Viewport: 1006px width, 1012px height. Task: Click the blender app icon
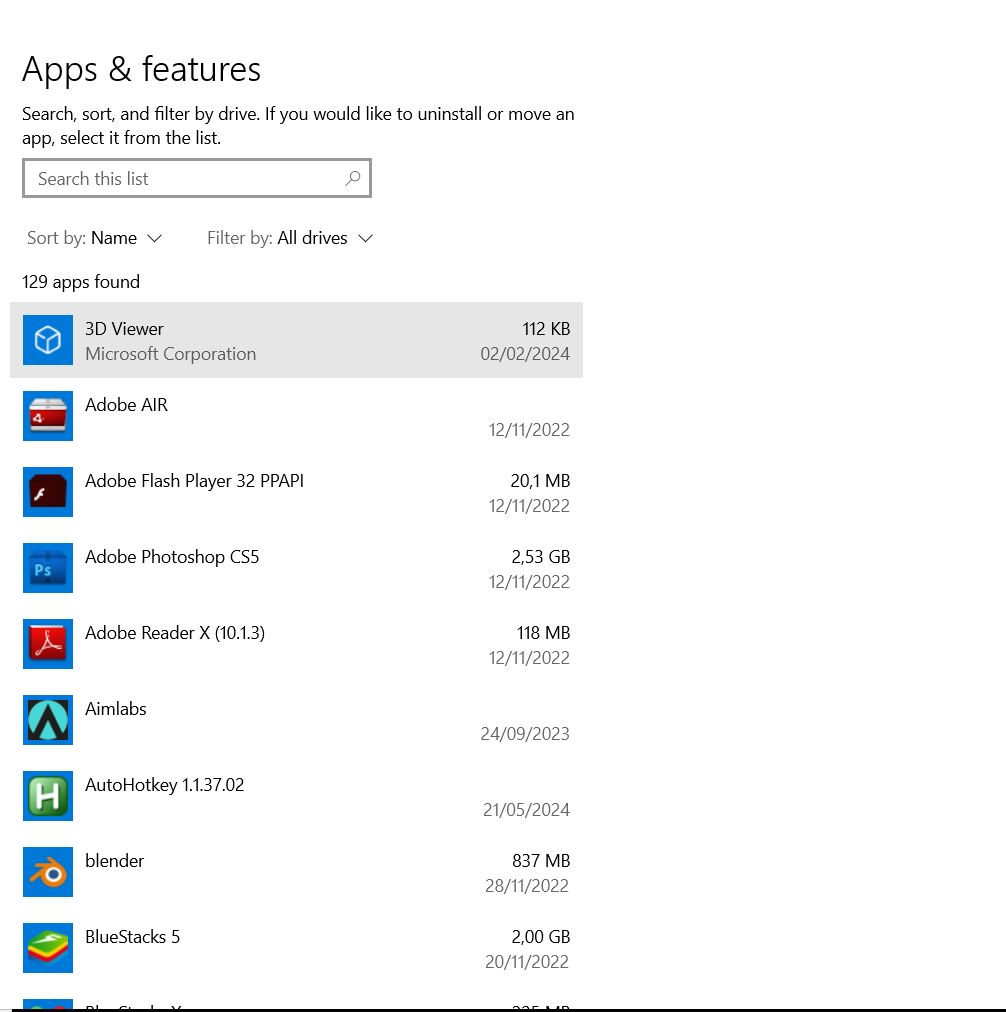(x=48, y=873)
